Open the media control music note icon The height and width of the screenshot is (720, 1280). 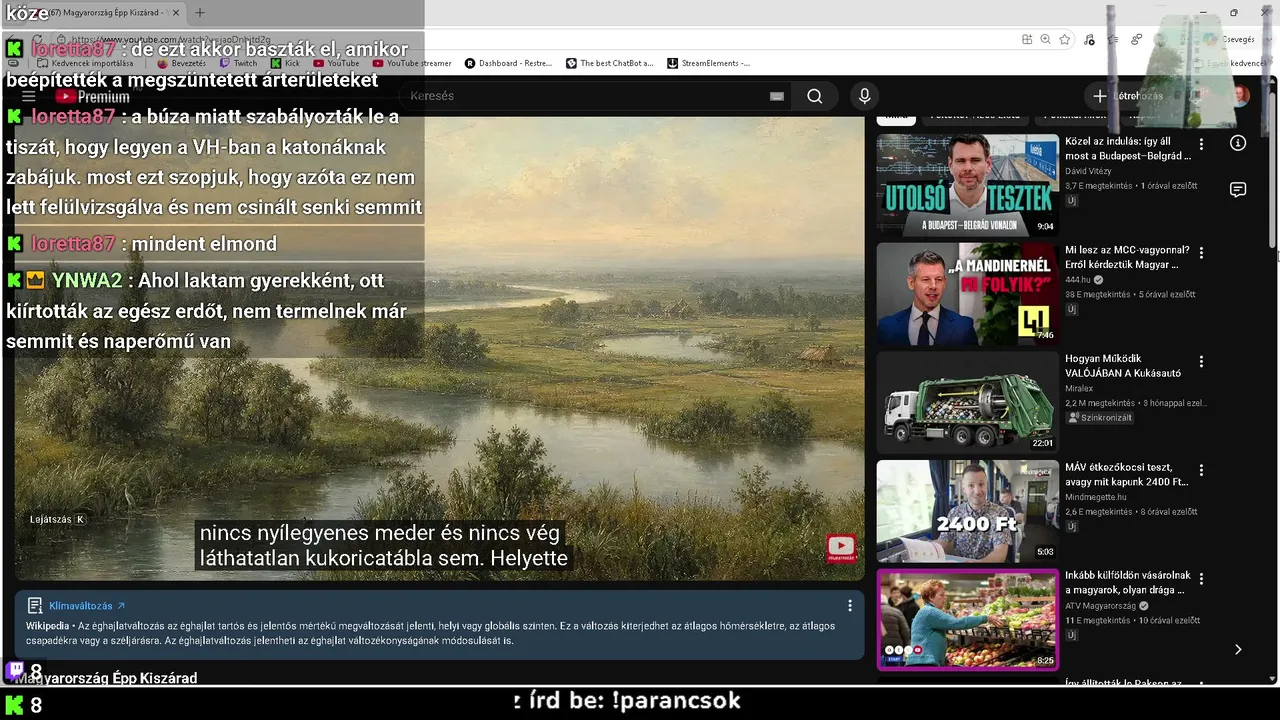[1089, 39]
